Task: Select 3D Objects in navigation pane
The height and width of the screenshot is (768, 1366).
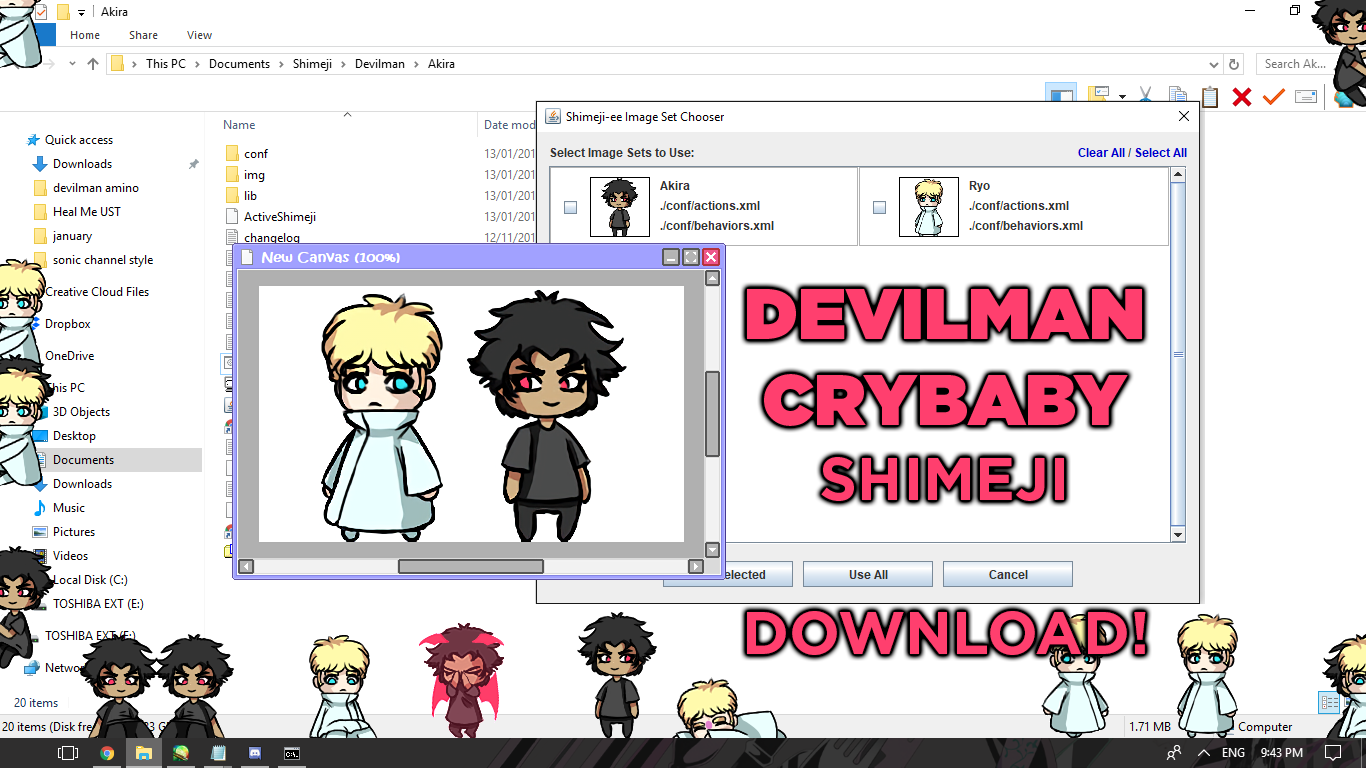Action: (x=81, y=412)
